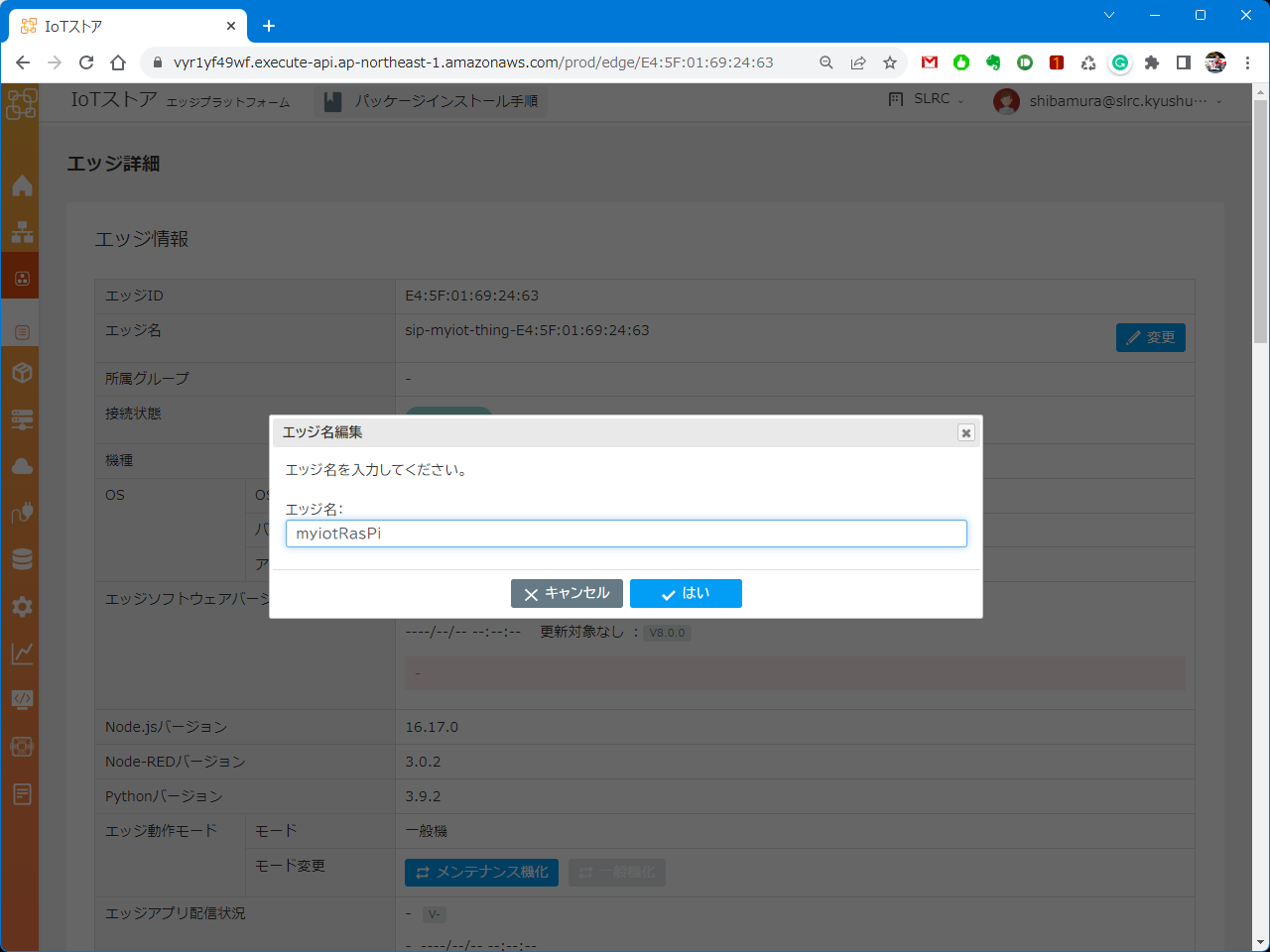Open the recycle arrows extension icon
Viewport: 1270px width, 952px height.
point(1088,62)
